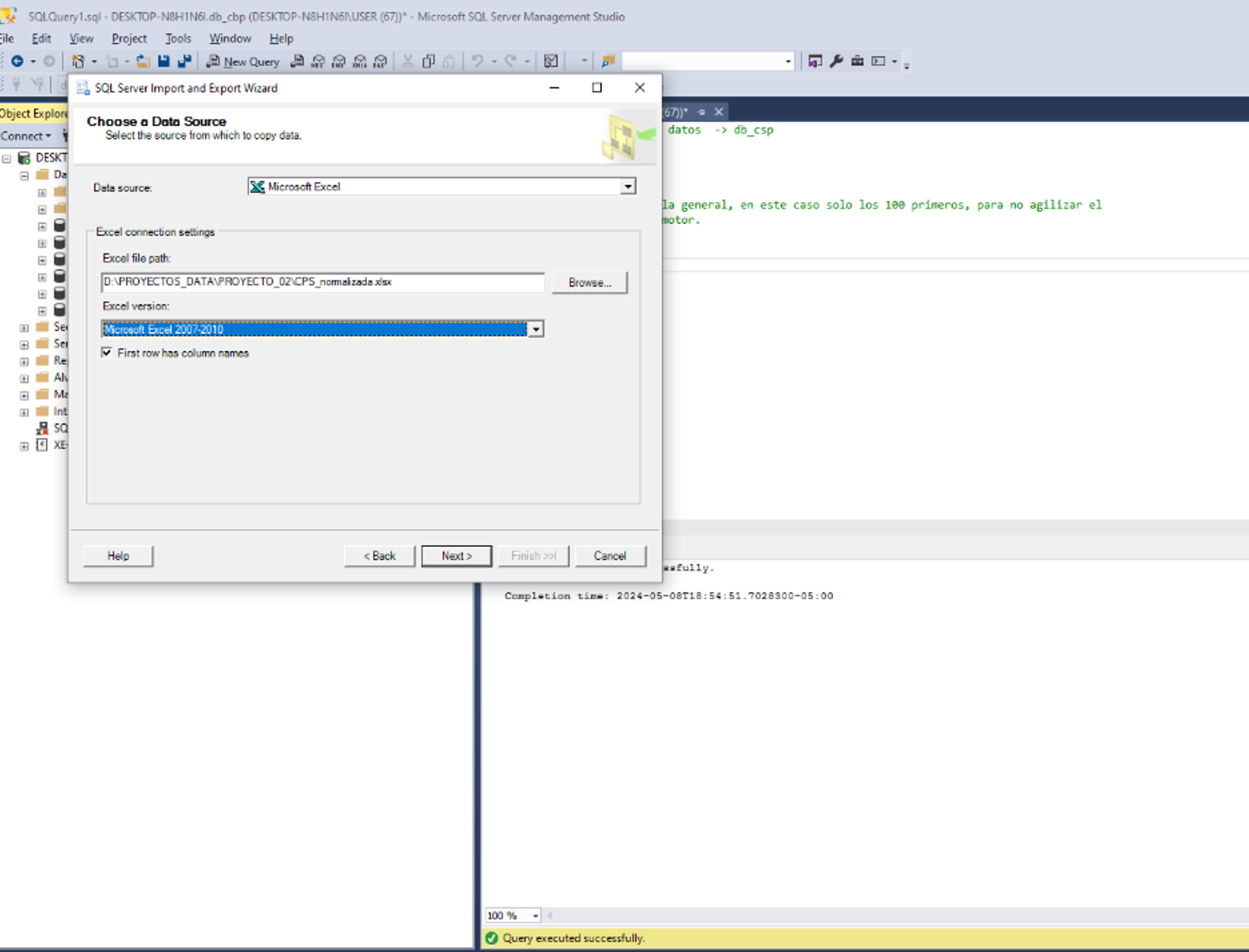Viewport: 1249px width, 952px height.
Task: Click the Help button in wizard
Action: pos(118,556)
